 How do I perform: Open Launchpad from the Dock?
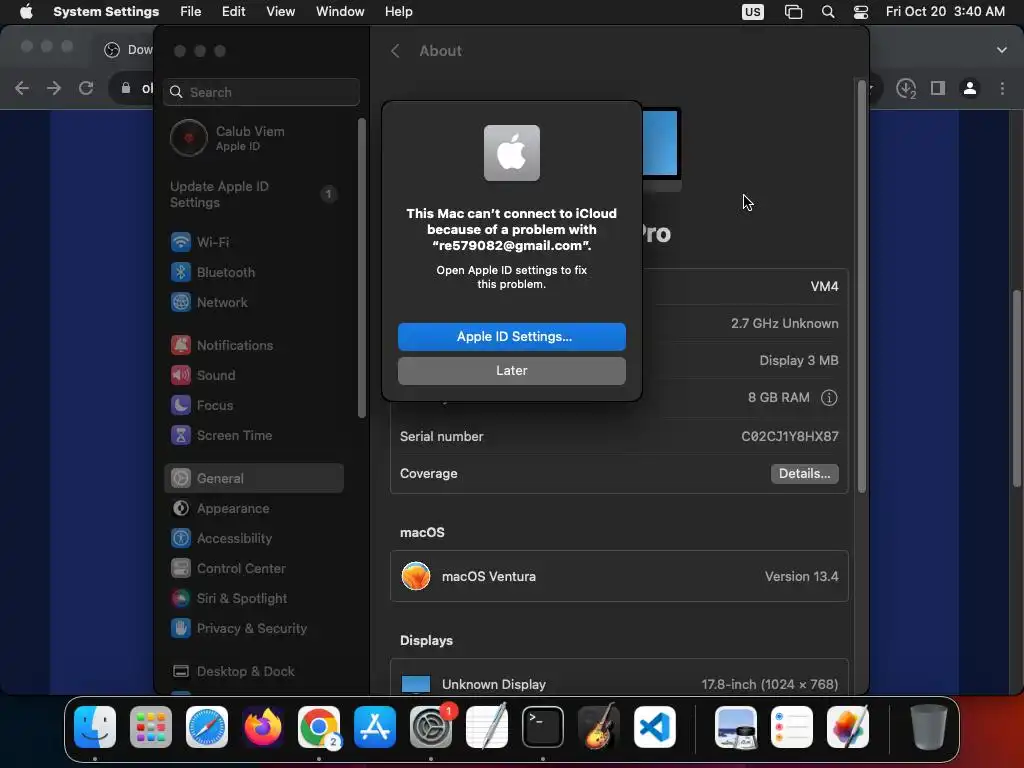tap(151, 727)
